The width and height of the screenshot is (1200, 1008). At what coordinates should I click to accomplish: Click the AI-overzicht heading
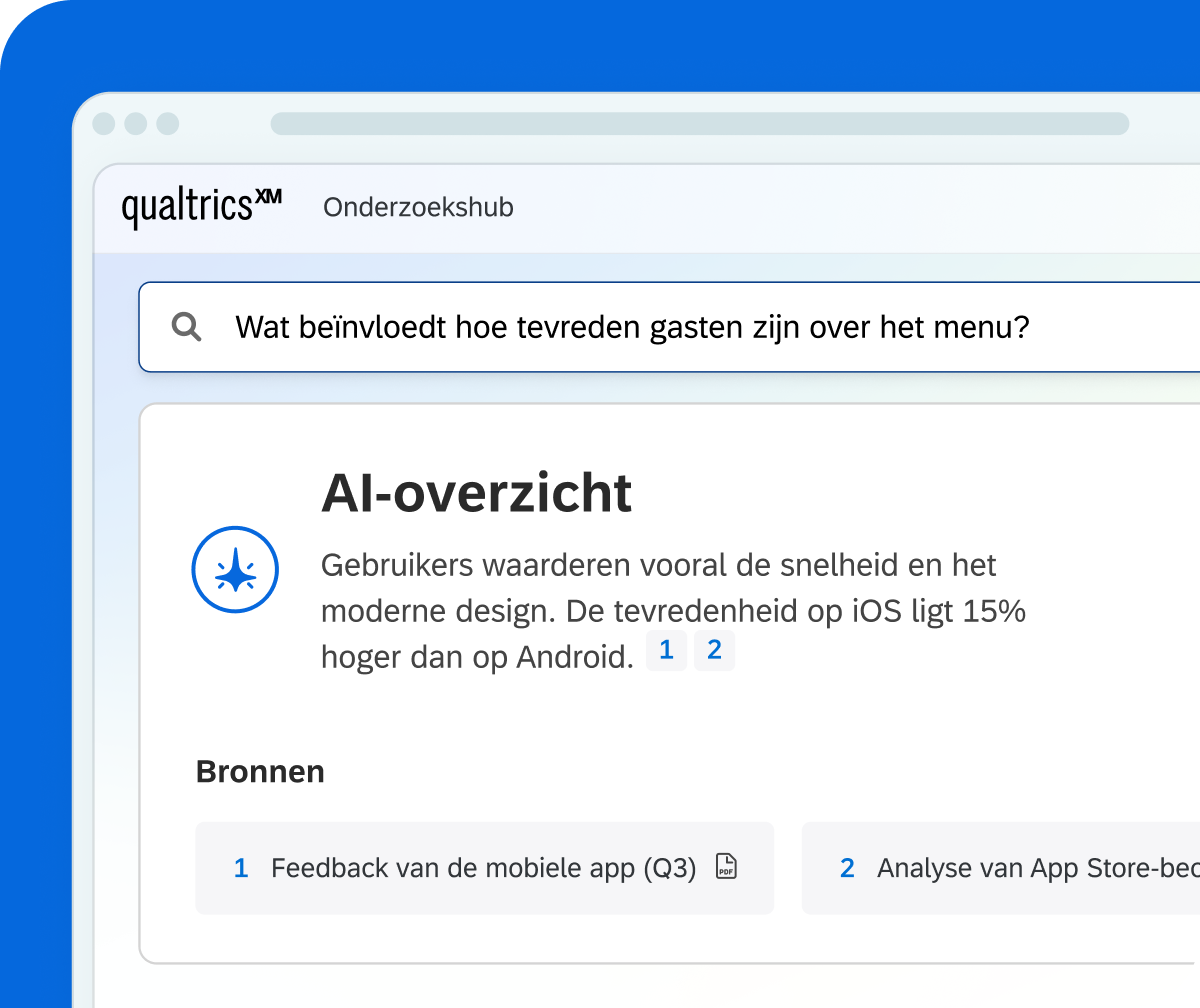coord(477,493)
